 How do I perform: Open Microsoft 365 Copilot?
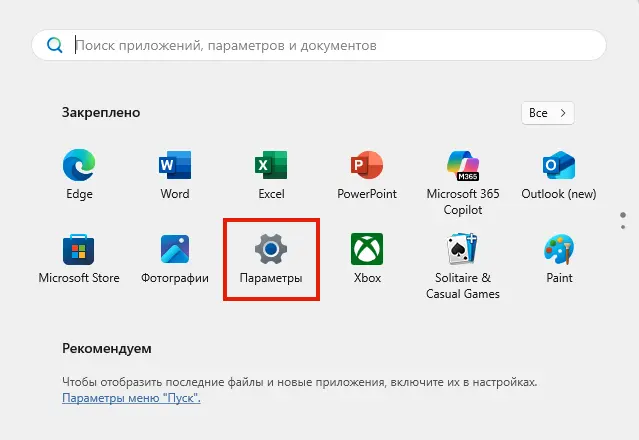463,183
